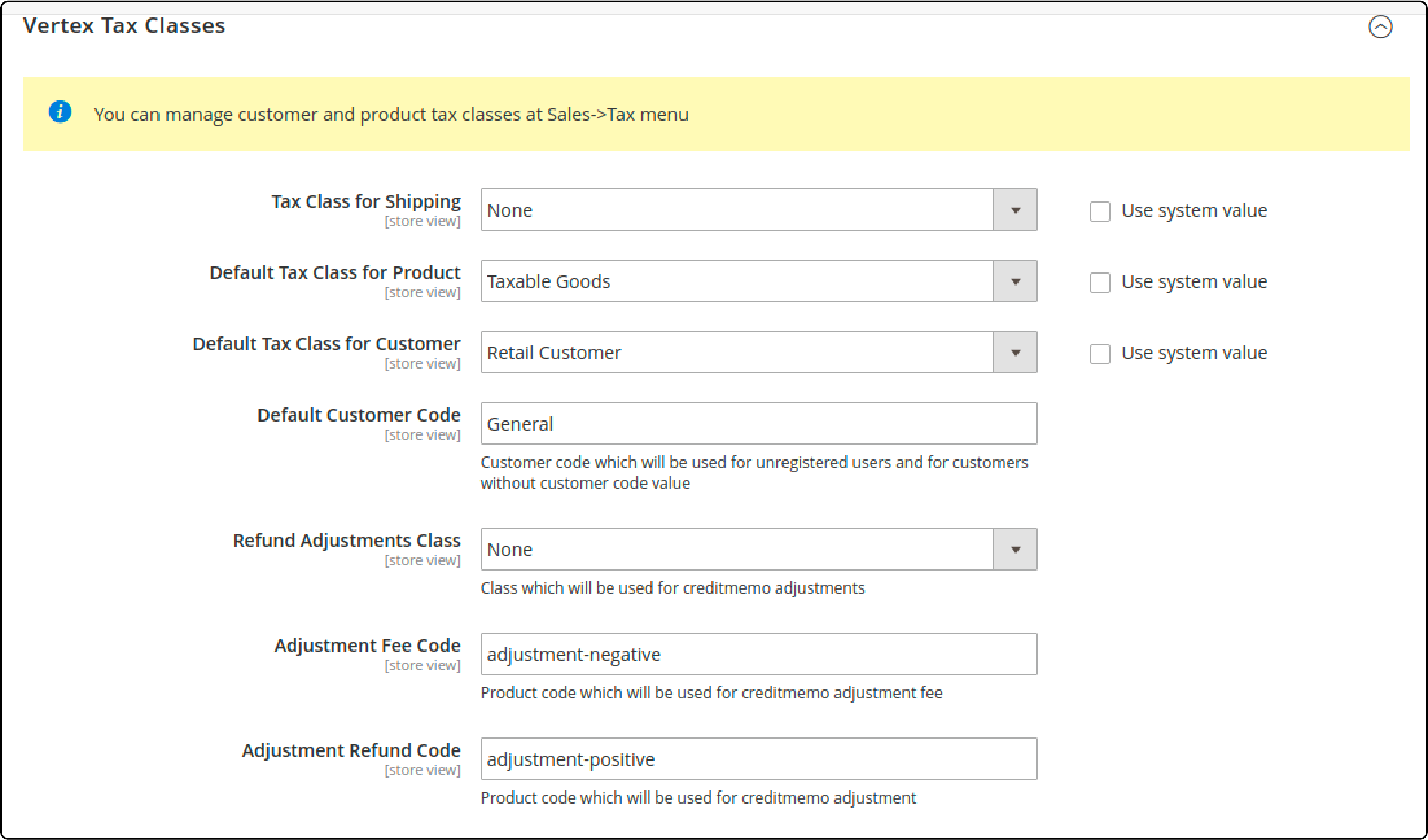Click the Adjustment Refund Code label
Screen dimensions: 1428x840
coord(351,750)
